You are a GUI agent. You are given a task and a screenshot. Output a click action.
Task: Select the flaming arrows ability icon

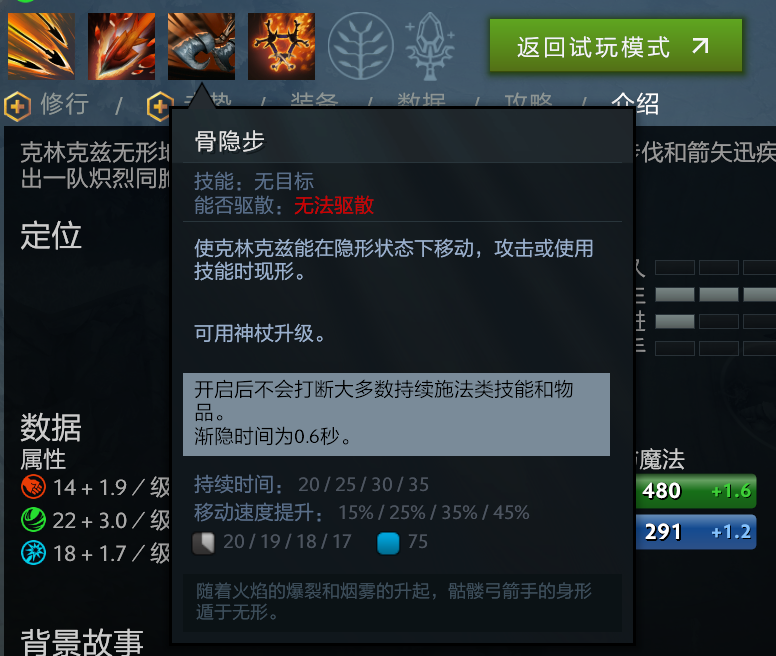[x=121, y=46]
